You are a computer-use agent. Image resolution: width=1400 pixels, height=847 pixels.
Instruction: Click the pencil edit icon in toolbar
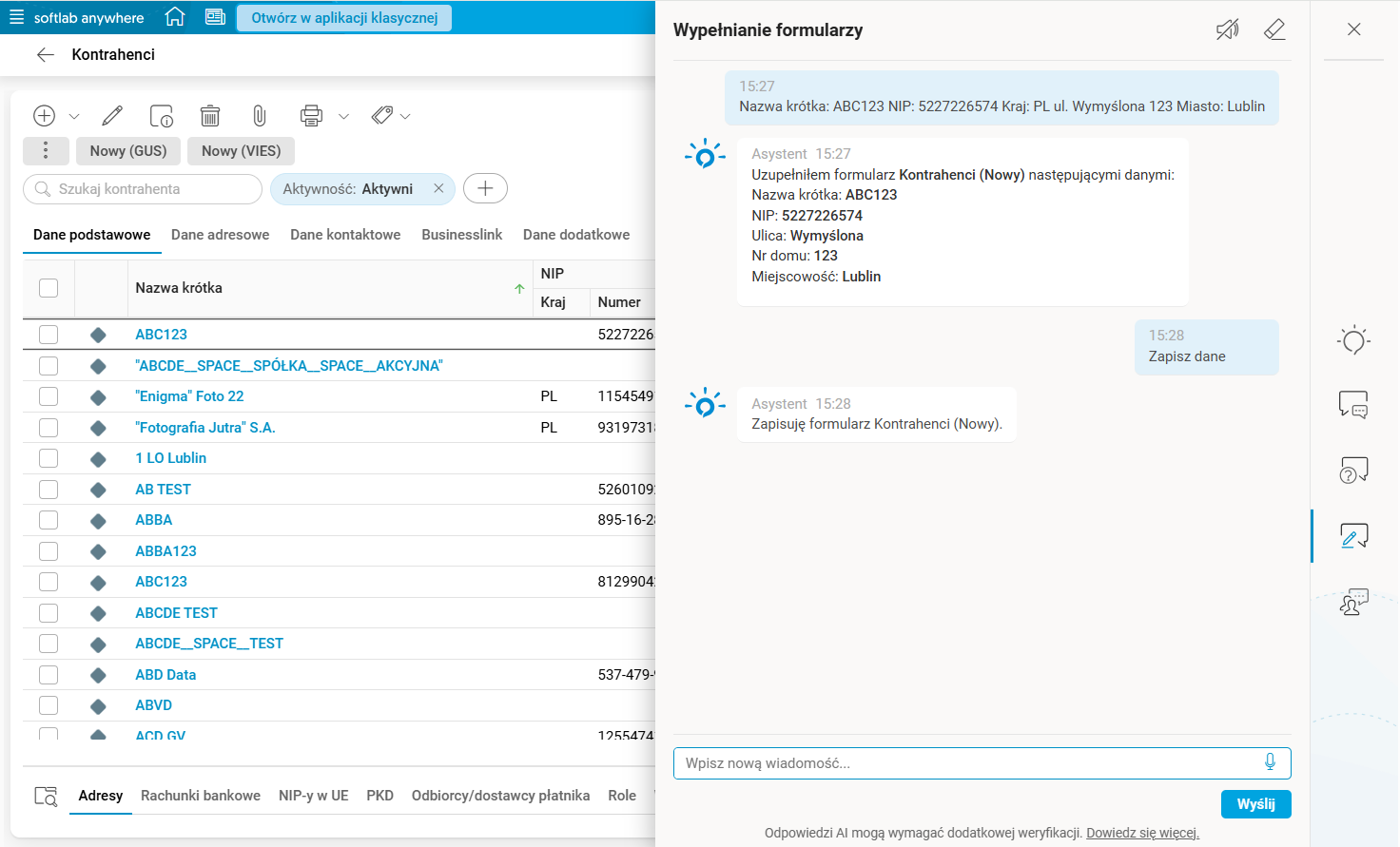coord(112,116)
